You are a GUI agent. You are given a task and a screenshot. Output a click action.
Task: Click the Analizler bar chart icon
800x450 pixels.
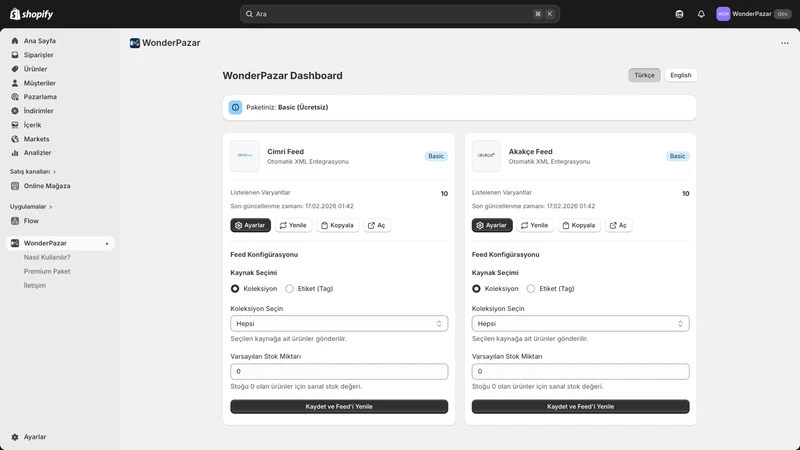point(15,153)
